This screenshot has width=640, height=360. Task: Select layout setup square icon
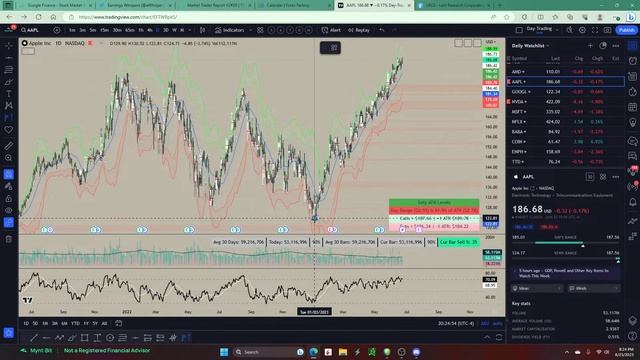coord(519,30)
